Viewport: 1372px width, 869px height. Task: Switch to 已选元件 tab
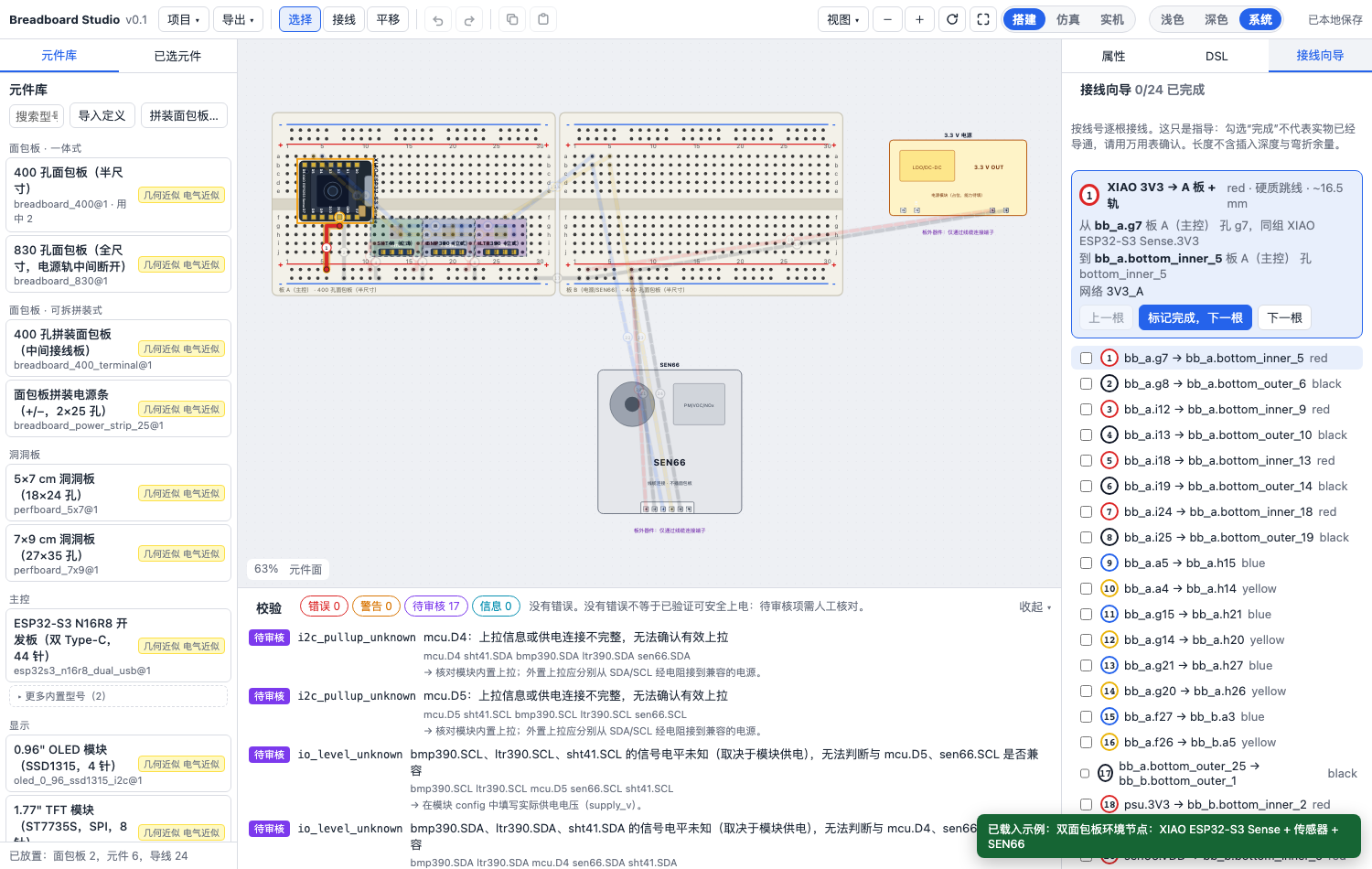pos(177,56)
